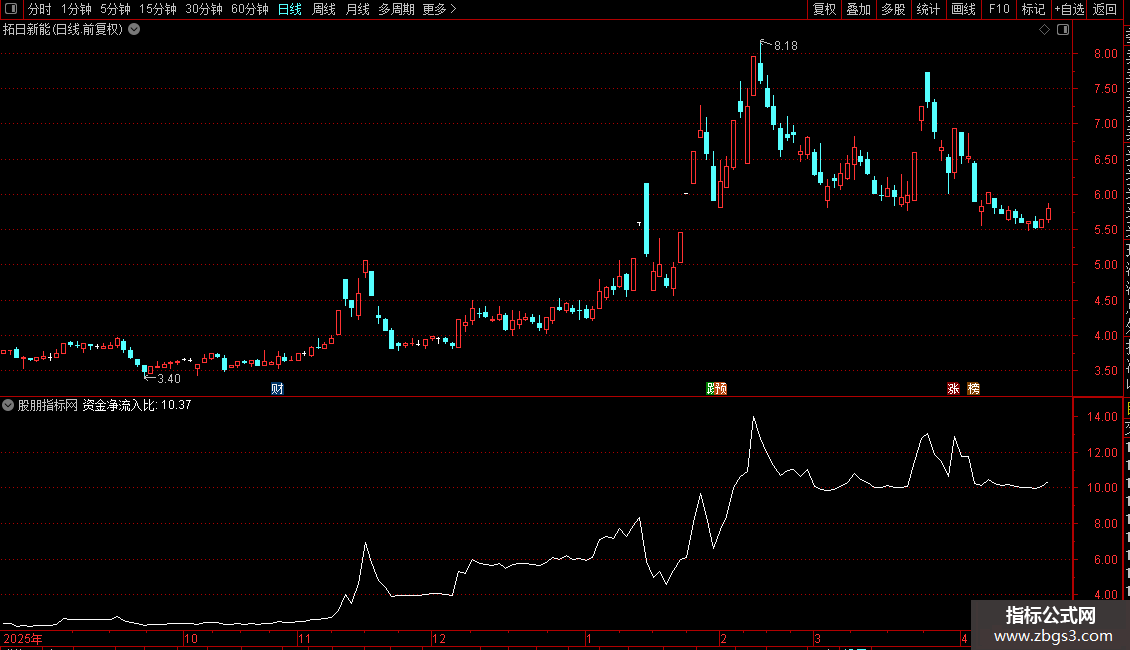
Task: Select the 5分钟 period tab
Action: 115,9
